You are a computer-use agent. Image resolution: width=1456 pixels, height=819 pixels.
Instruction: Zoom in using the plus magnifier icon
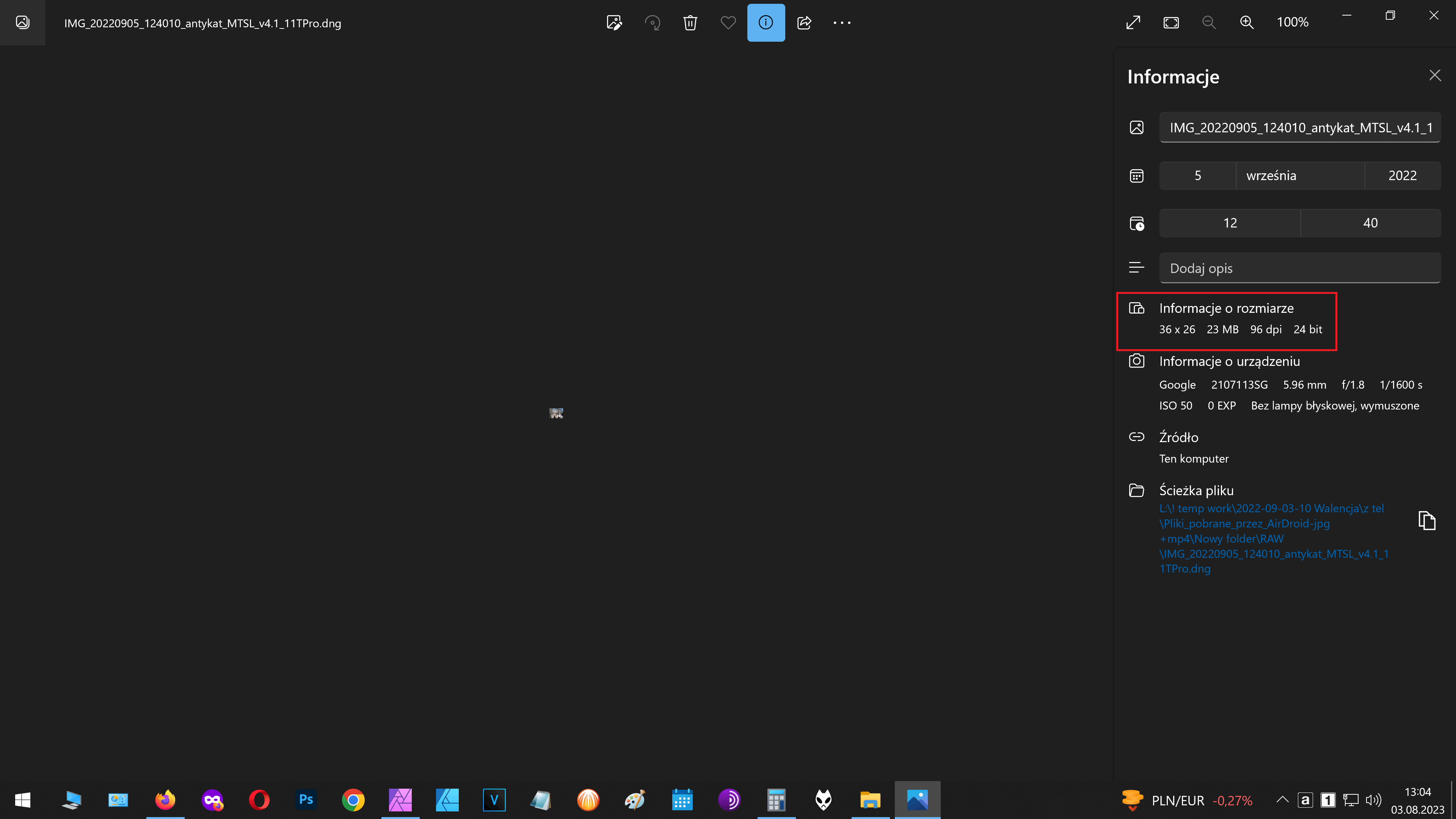[1247, 23]
